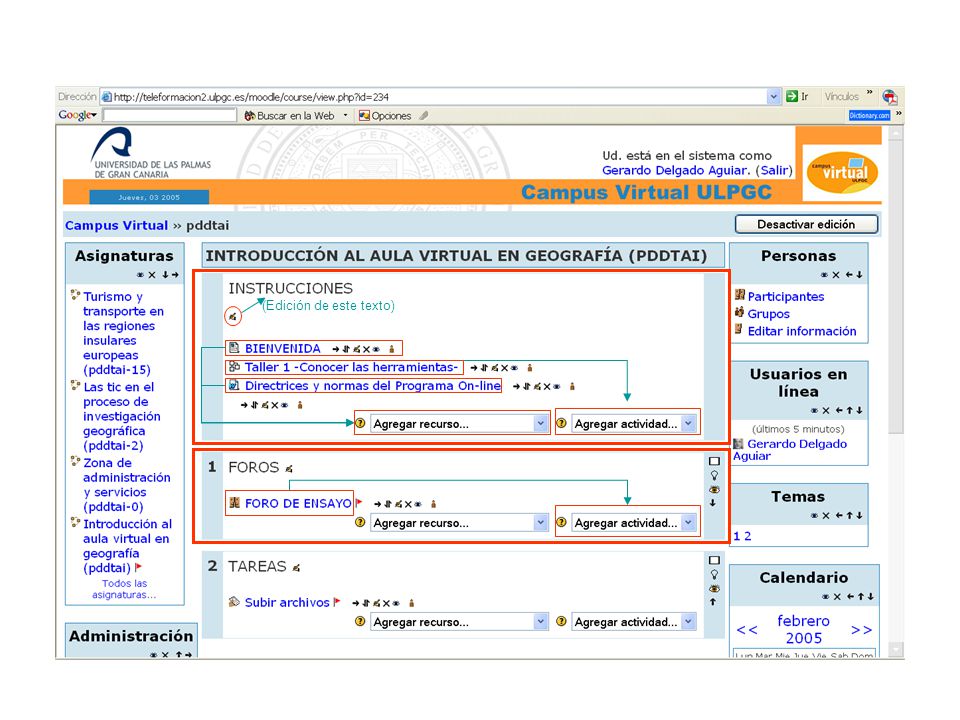
Task: Move Temas block up with arrow icon
Action: (x=850, y=516)
